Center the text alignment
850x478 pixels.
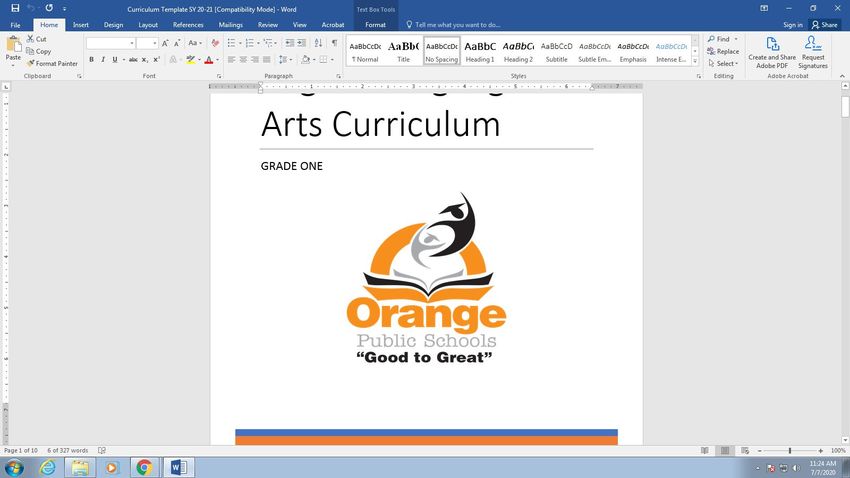pos(243,60)
